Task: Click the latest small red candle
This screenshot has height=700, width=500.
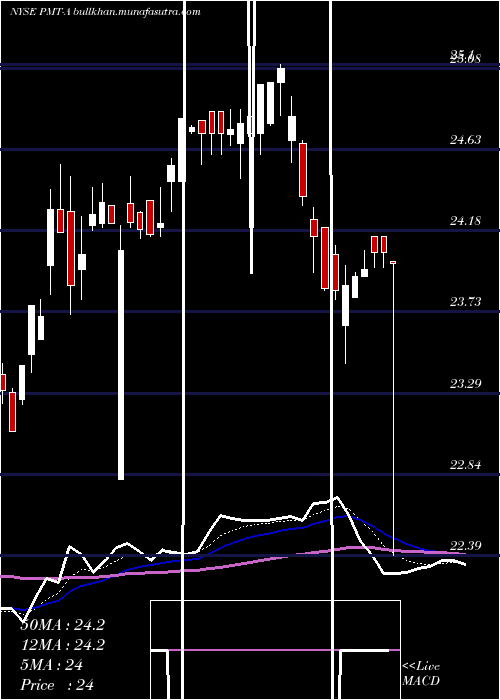Action: coord(393,262)
